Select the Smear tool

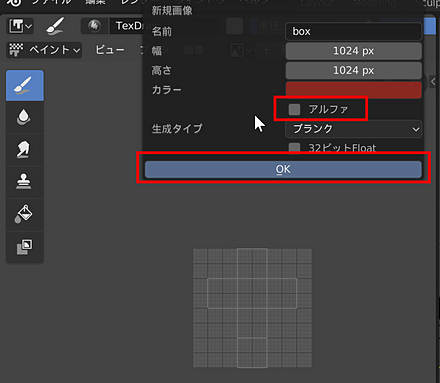pyautogui.click(x=25, y=150)
